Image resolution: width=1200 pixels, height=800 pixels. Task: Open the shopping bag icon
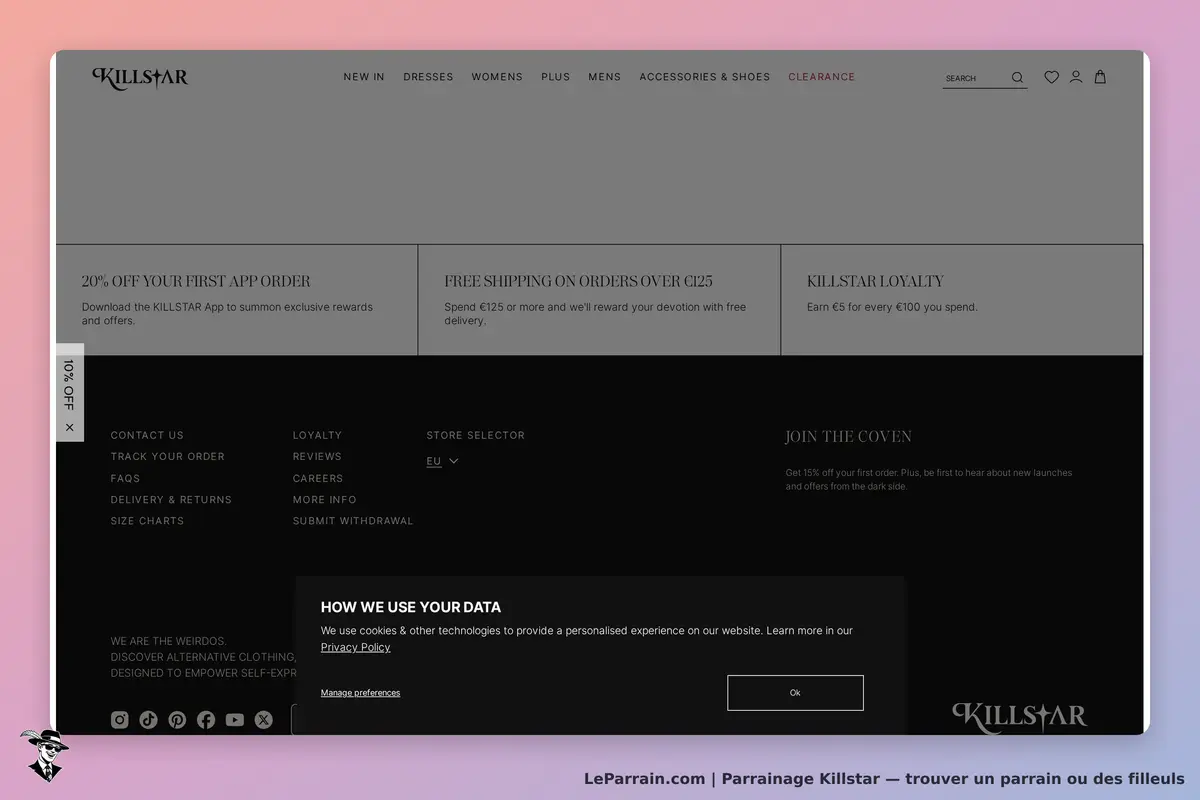1100,77
